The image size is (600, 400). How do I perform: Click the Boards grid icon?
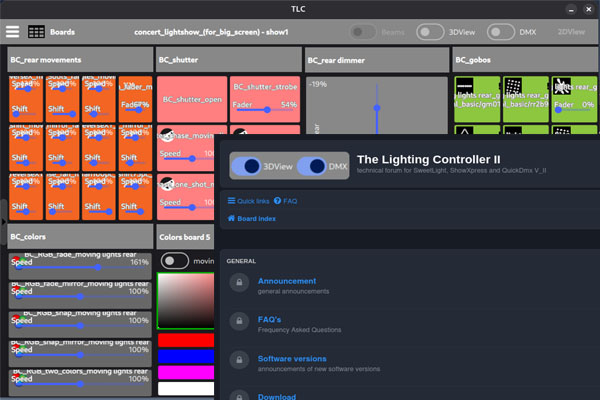click(36, 31)
